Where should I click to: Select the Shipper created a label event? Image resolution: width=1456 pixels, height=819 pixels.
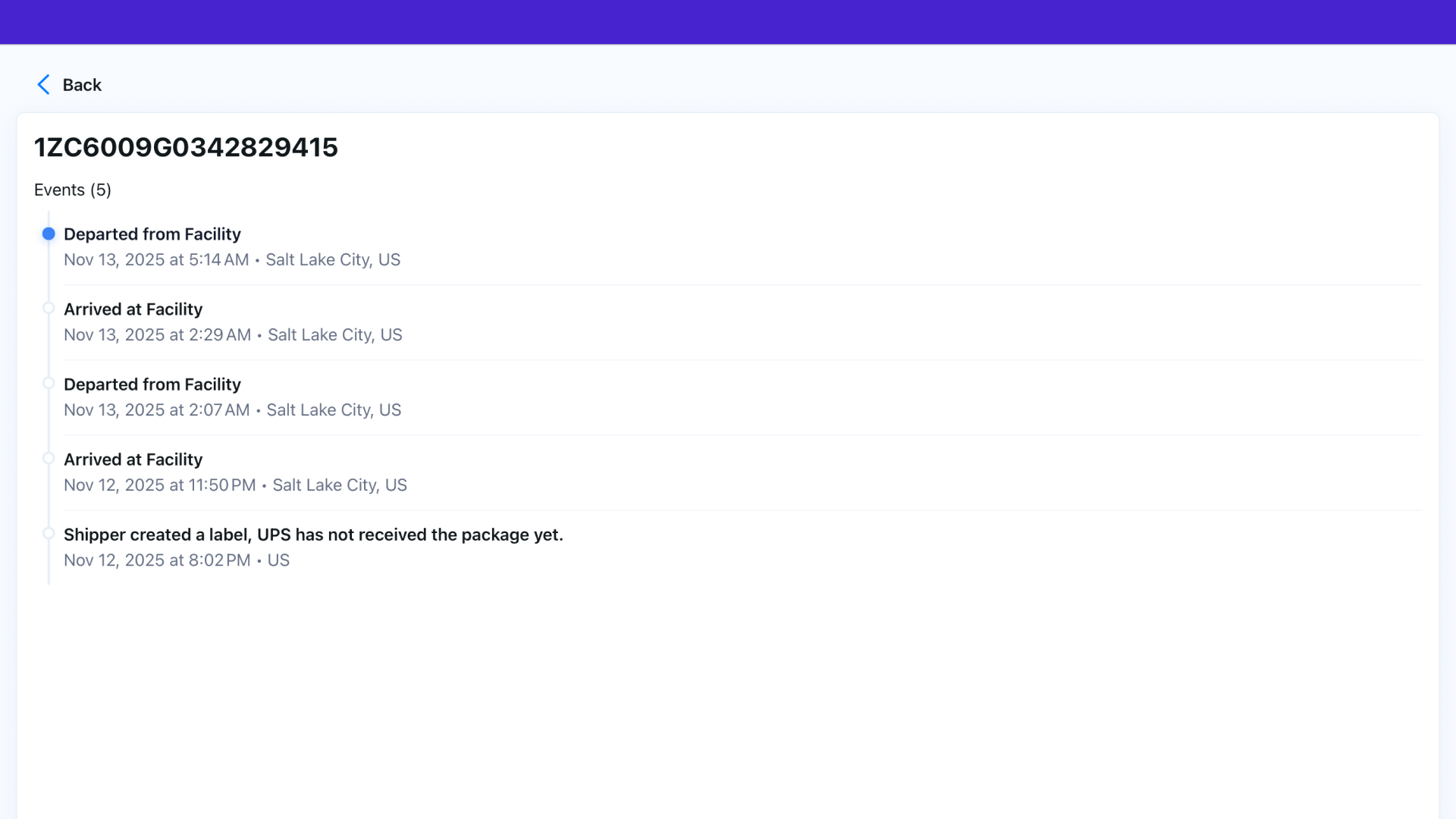click(313, 535)
